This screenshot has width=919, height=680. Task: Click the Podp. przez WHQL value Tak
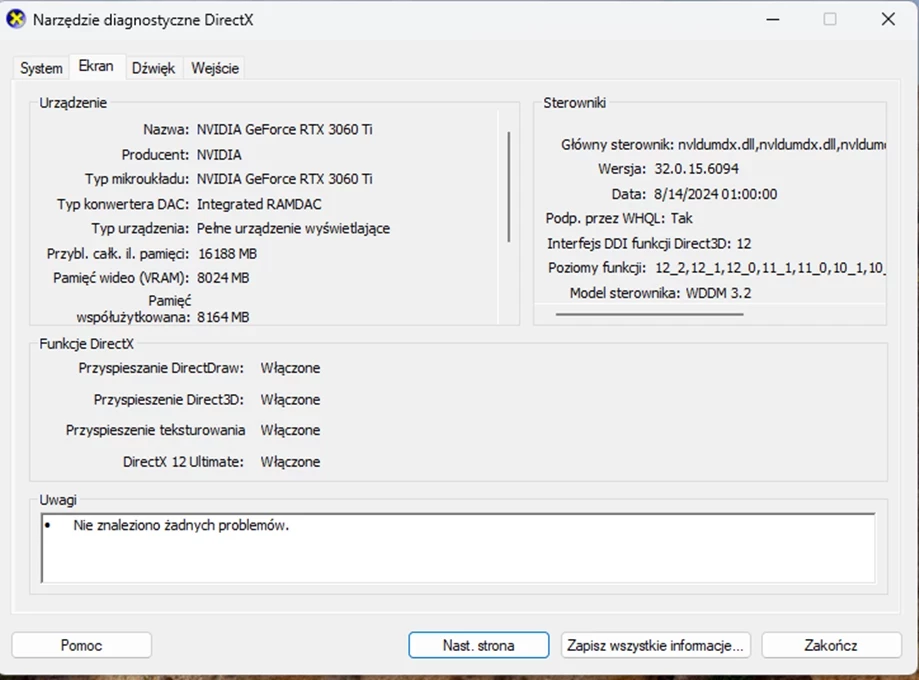pos(681,219)
